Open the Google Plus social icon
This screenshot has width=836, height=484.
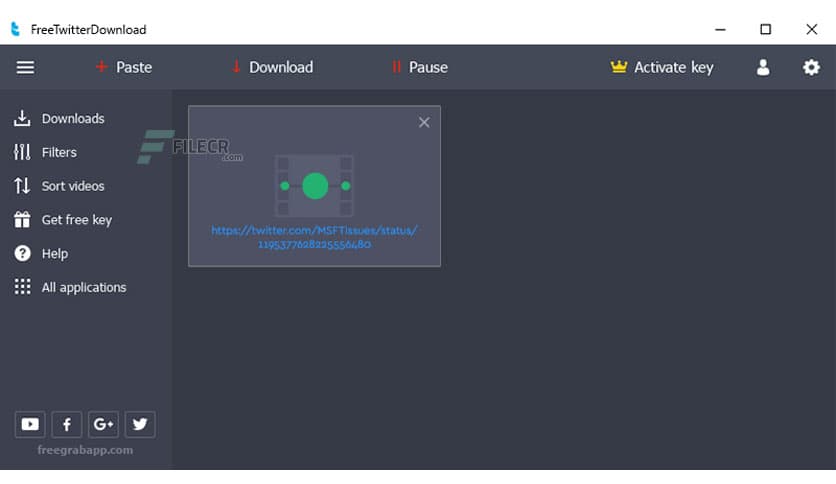pyautogui.click(x=103, y=424)
